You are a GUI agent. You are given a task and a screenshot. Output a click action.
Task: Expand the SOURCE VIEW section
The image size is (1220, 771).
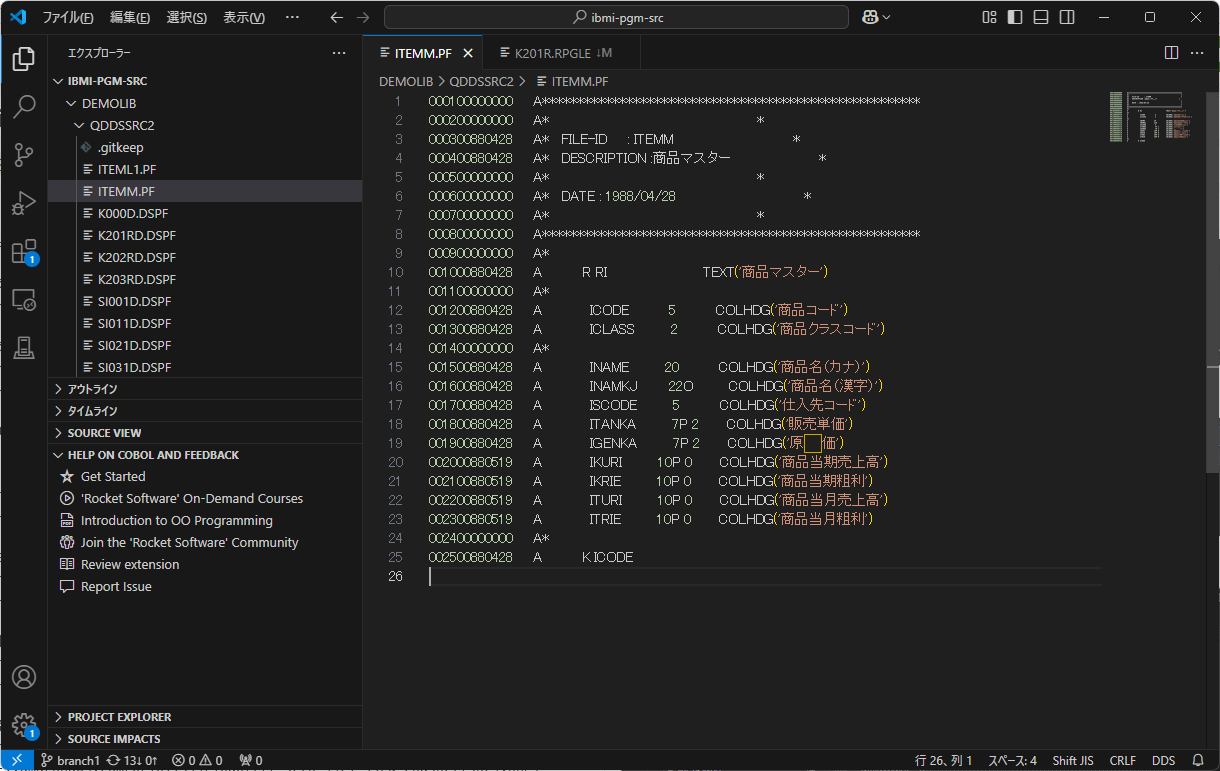click(205, 433)
